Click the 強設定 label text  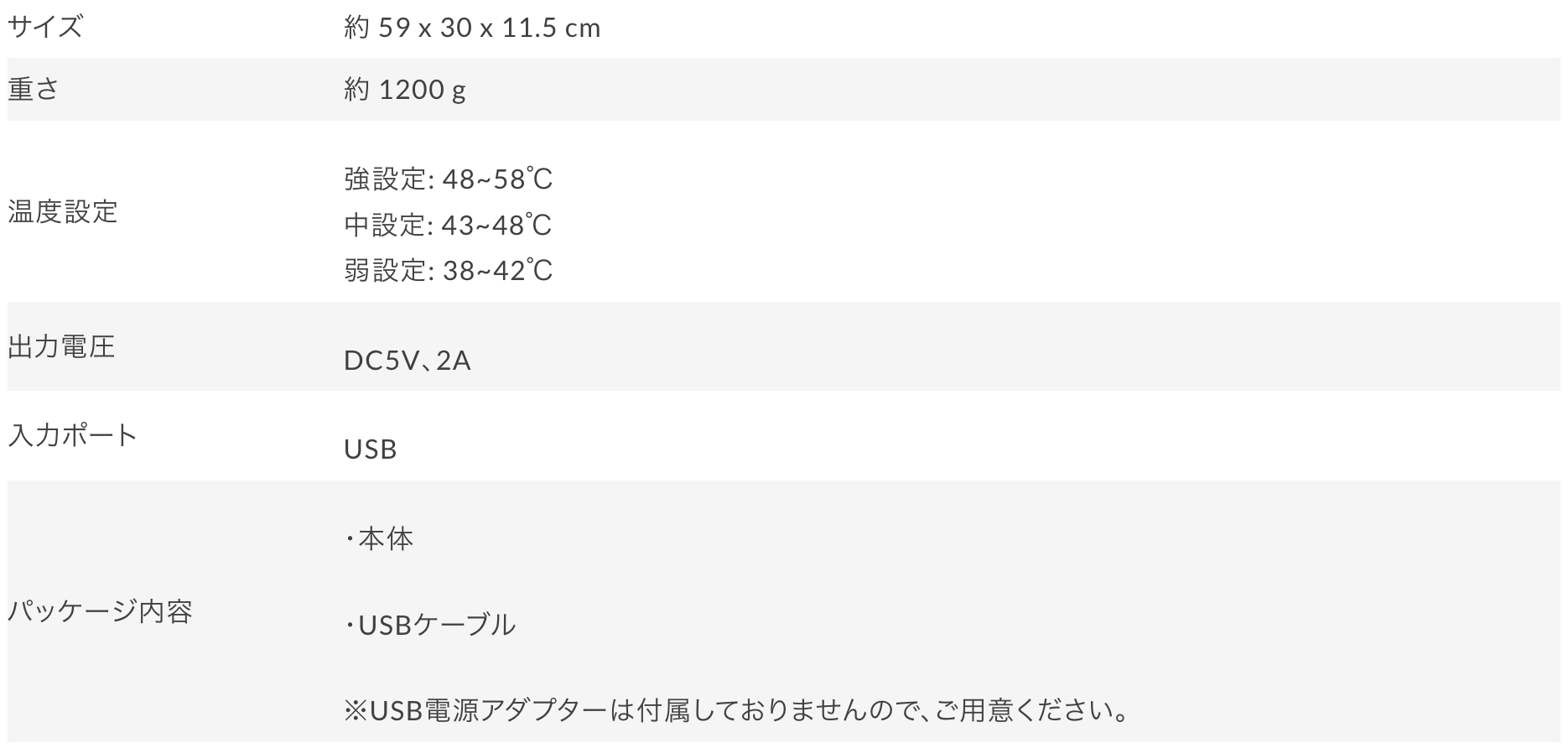(x=386, y=179)
